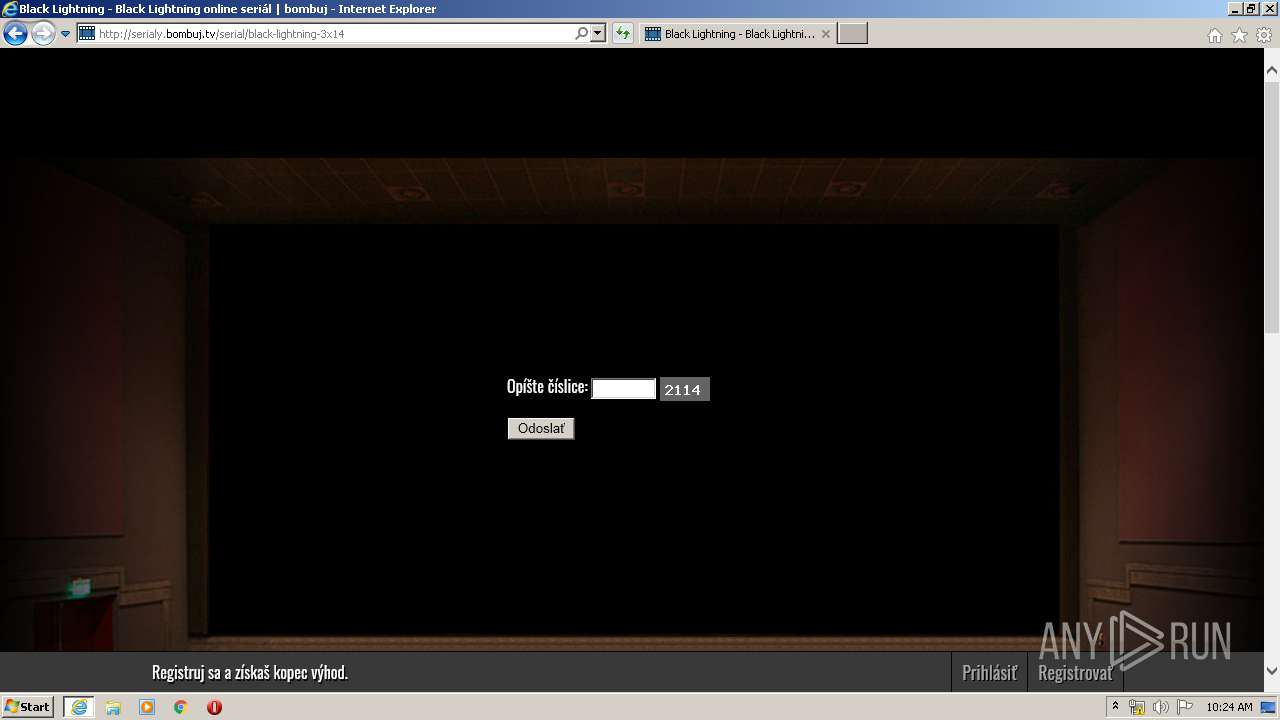Click the vertical scrollbar thumb
Image resolution: width=1280 pixels, height=720 pixels.
pyautogui.click(x=1272, y=206)
